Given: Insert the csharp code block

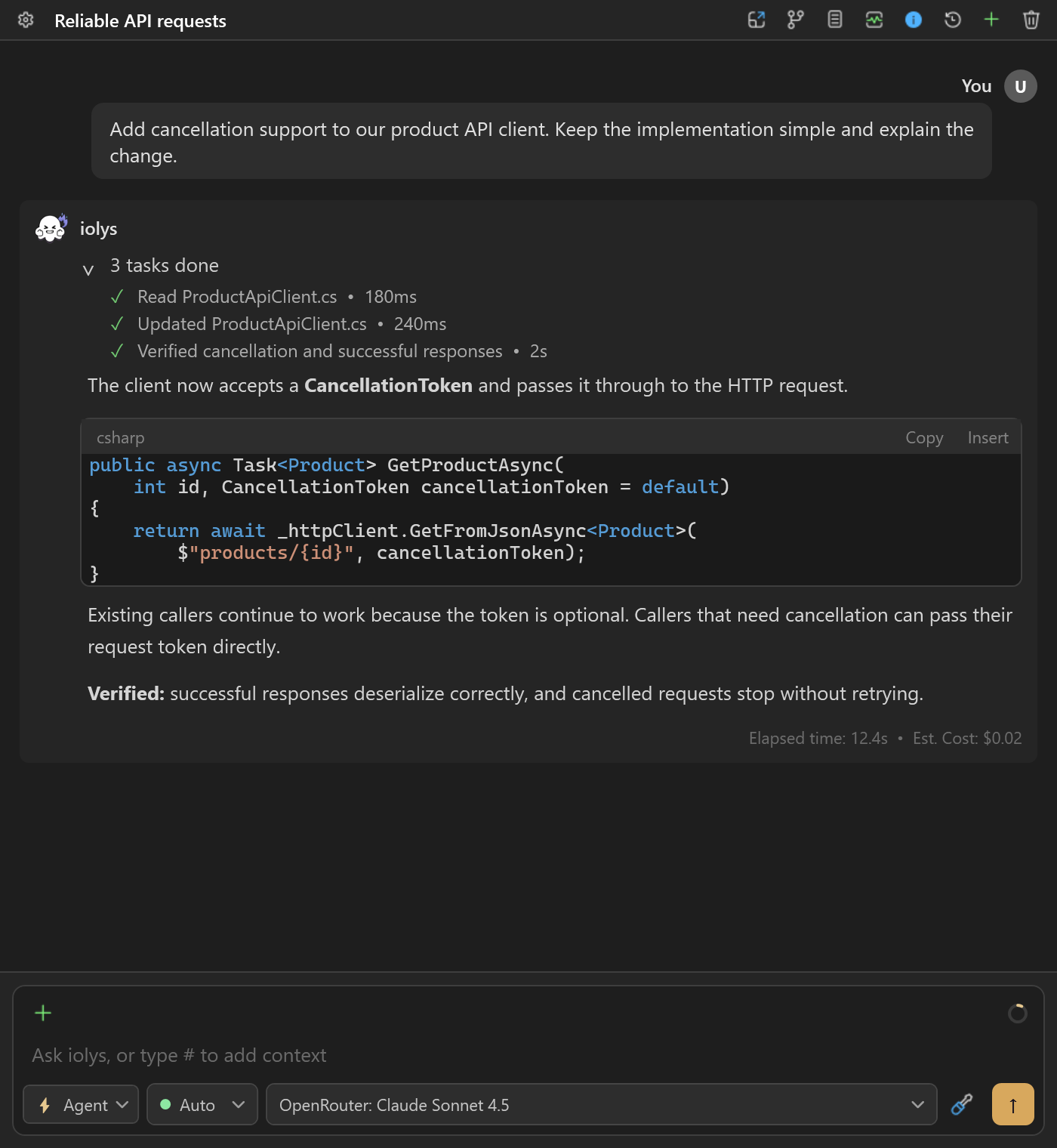Looking at the screenshot, I should tap(988, 437).
